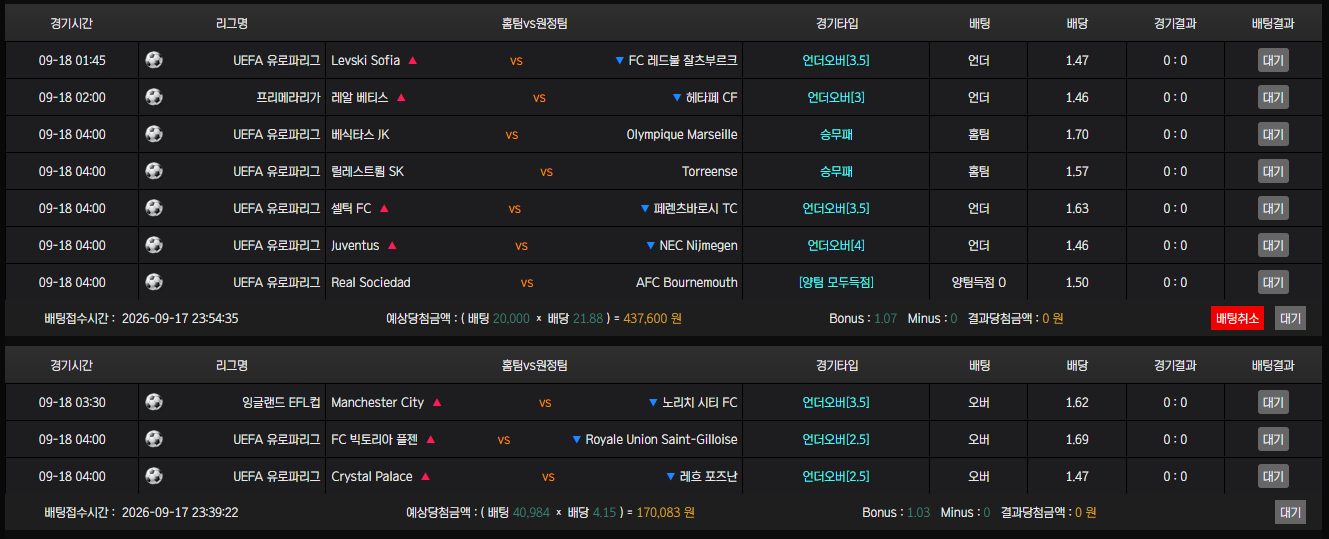
Task: Open the 언더오버[3.5] game type for Levski Sofia
Action: click(x=836, y=60)
